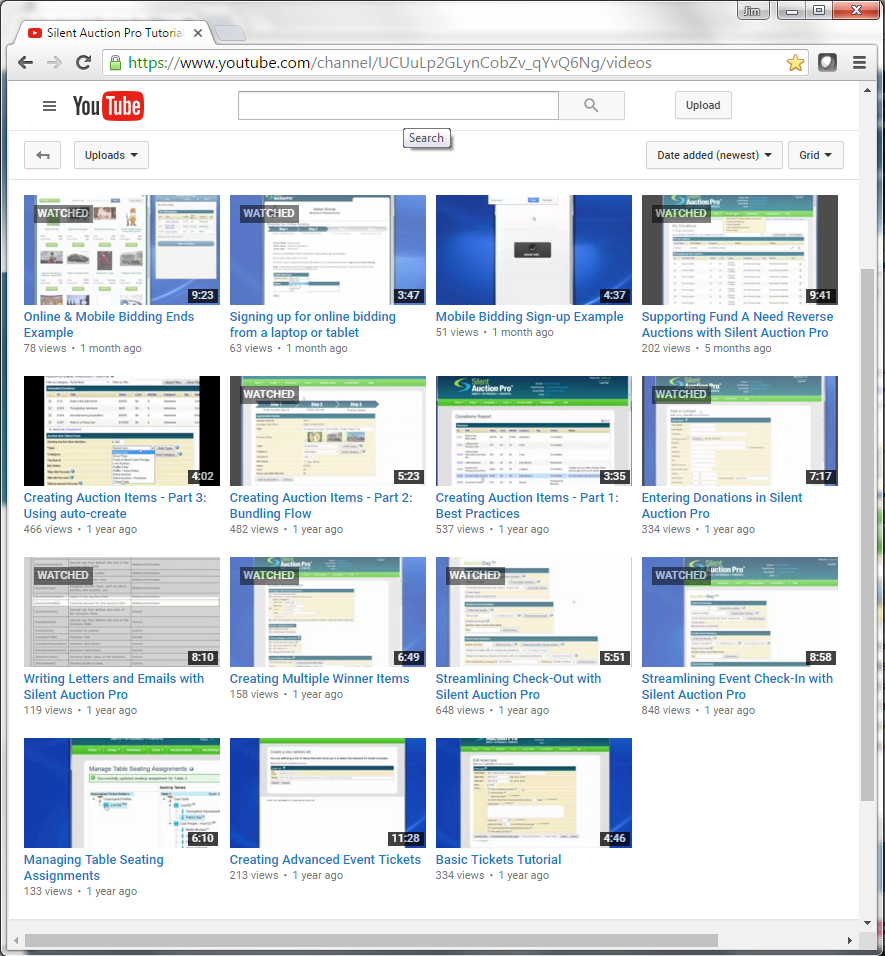This screenshot has height=956, width=885.
Task: Click the scroll up arrow
Action: pyautogui.click(x=867, y=90)
